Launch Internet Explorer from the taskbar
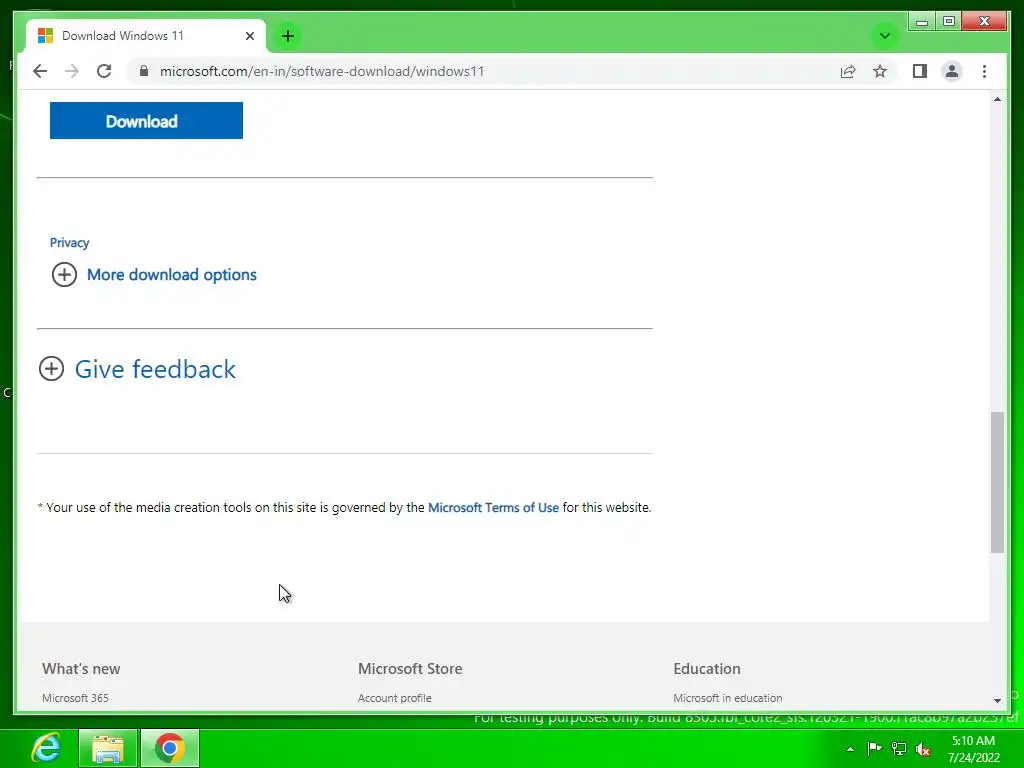This screenshot has width=1024, height=768. tap(46, 748)
